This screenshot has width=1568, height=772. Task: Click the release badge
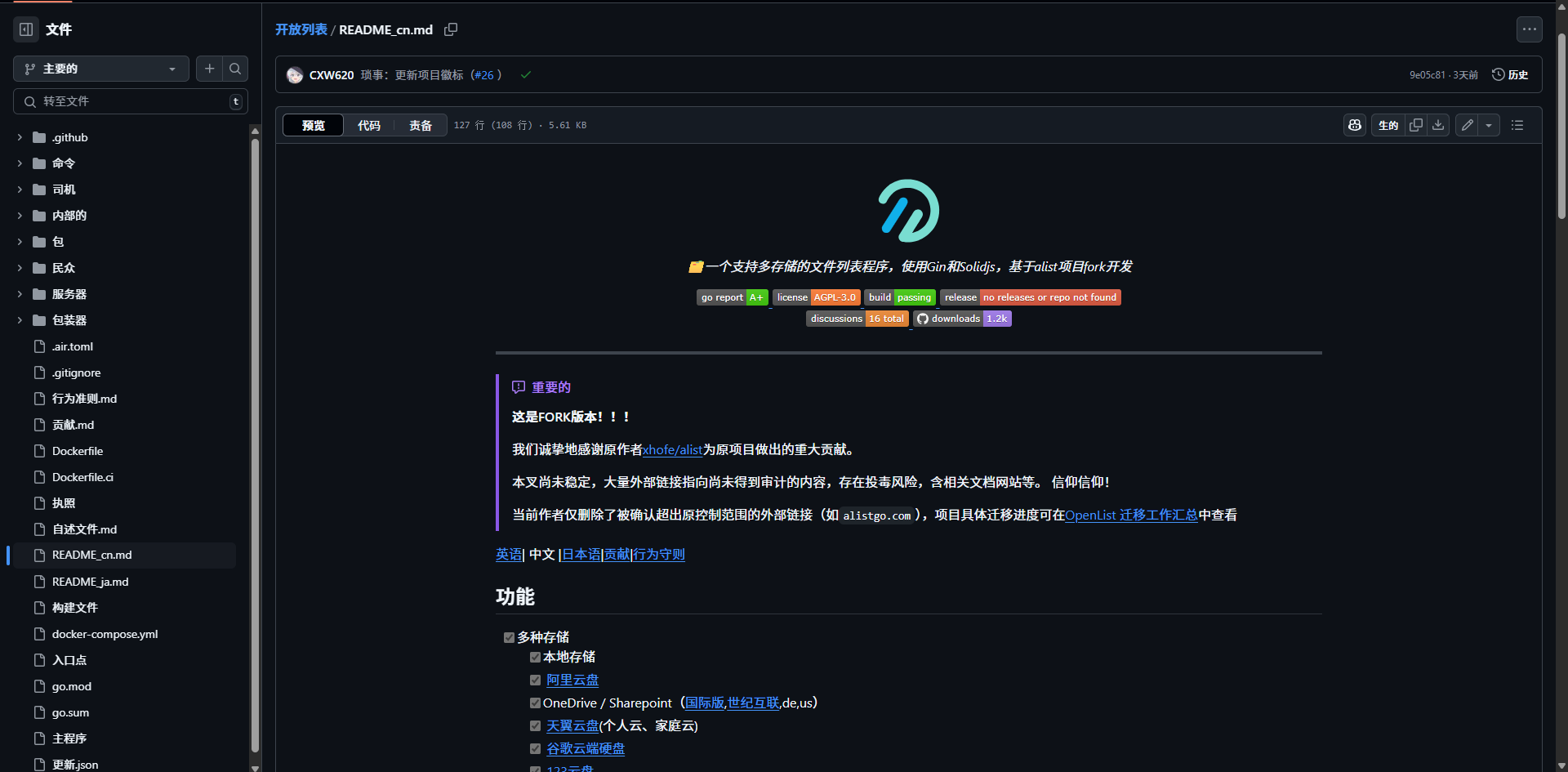click(x=1031, y=297)
